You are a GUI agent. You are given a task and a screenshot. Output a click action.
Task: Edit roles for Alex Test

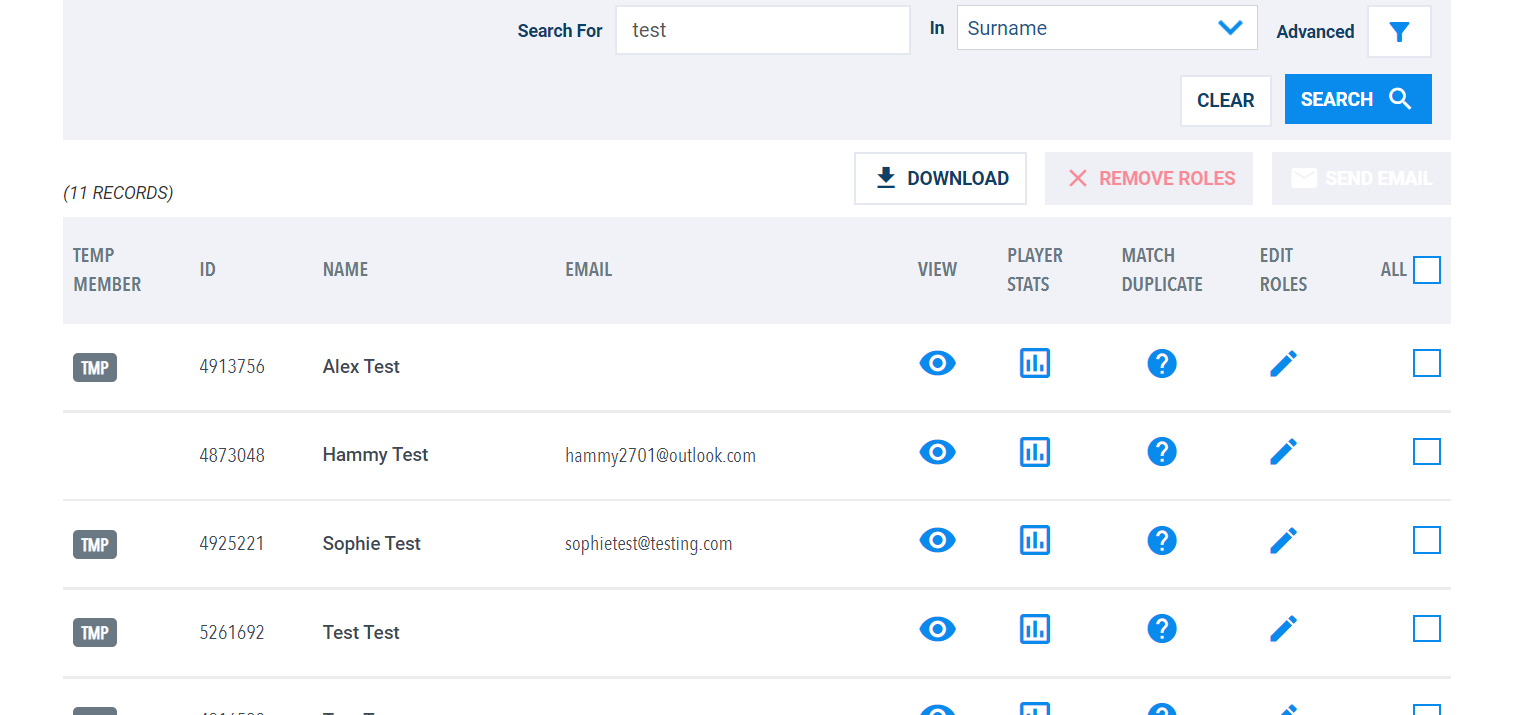click(1283, 363)
